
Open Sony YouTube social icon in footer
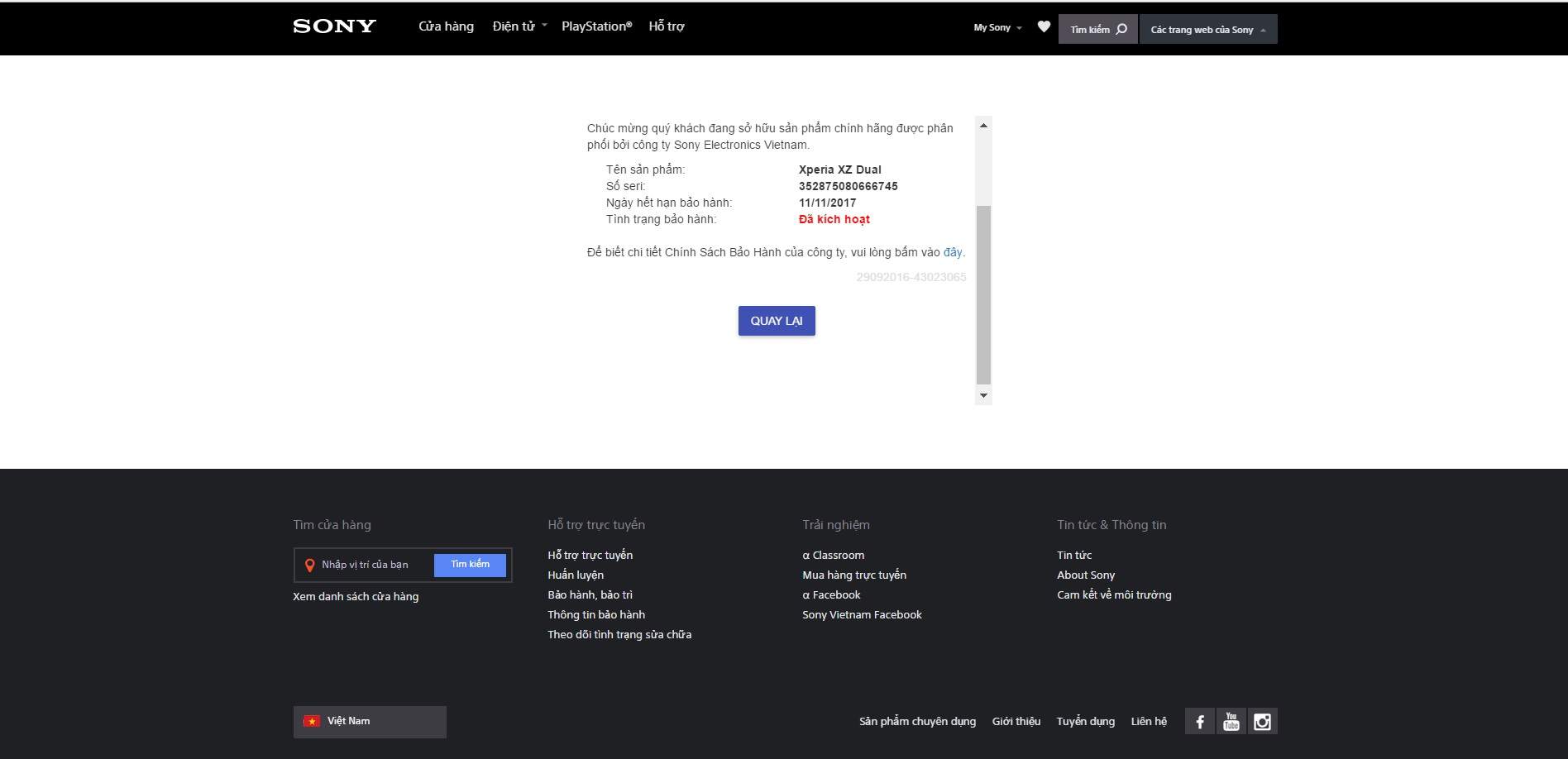click(1231, 721)
